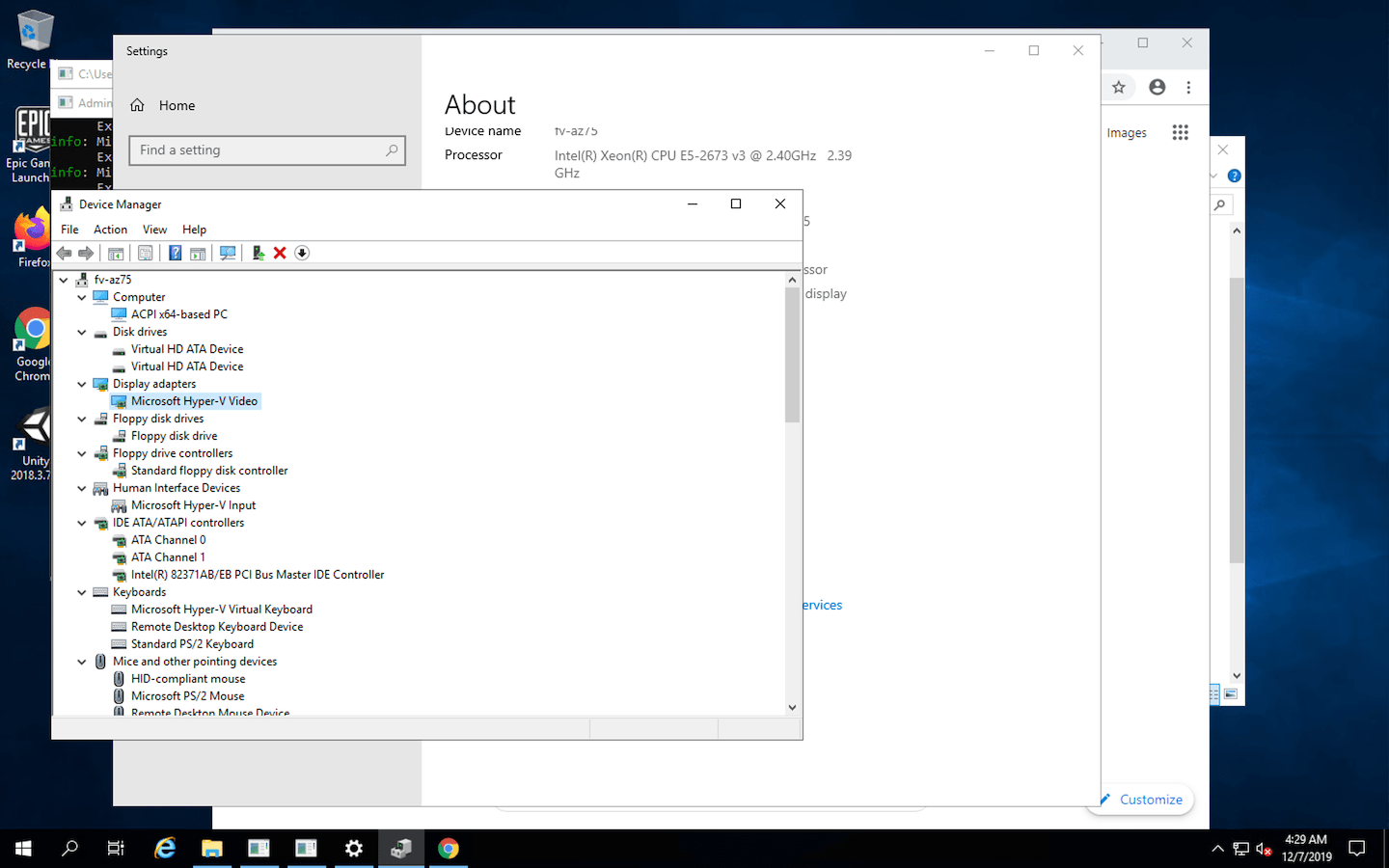
Task: Open the Google apps grid icon
Action: click(x=1180, y=132)
